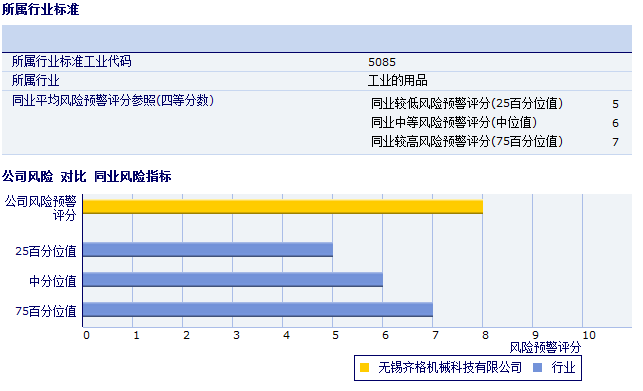Image resolution: width=643 pixels, height=391 pixels.
Task: Click the 所属行业标准 heading
Action: pos(40,9)
